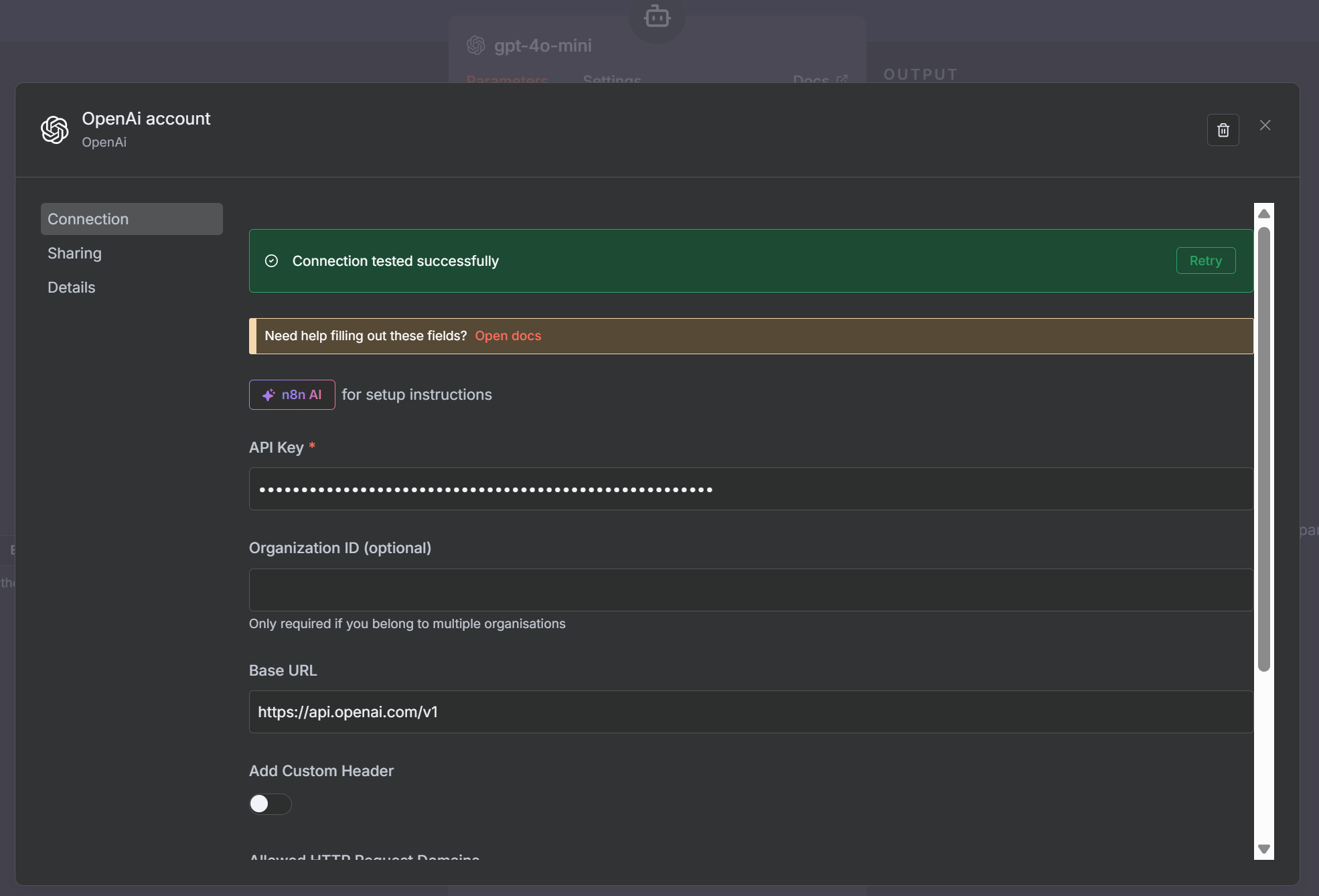Click scrollbar down arrow

(x=1263, y=849)
